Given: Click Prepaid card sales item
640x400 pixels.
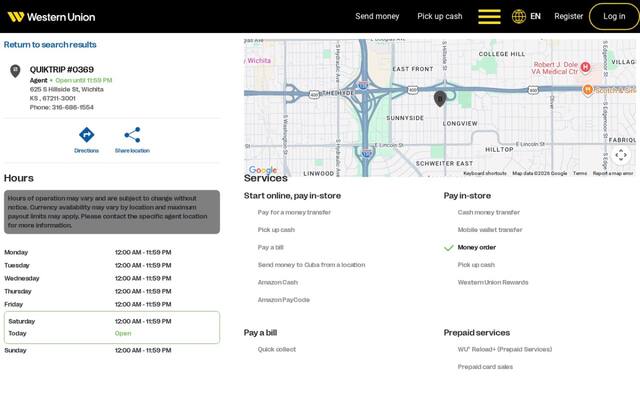Looking at the screenshot, I should point(485,367).
